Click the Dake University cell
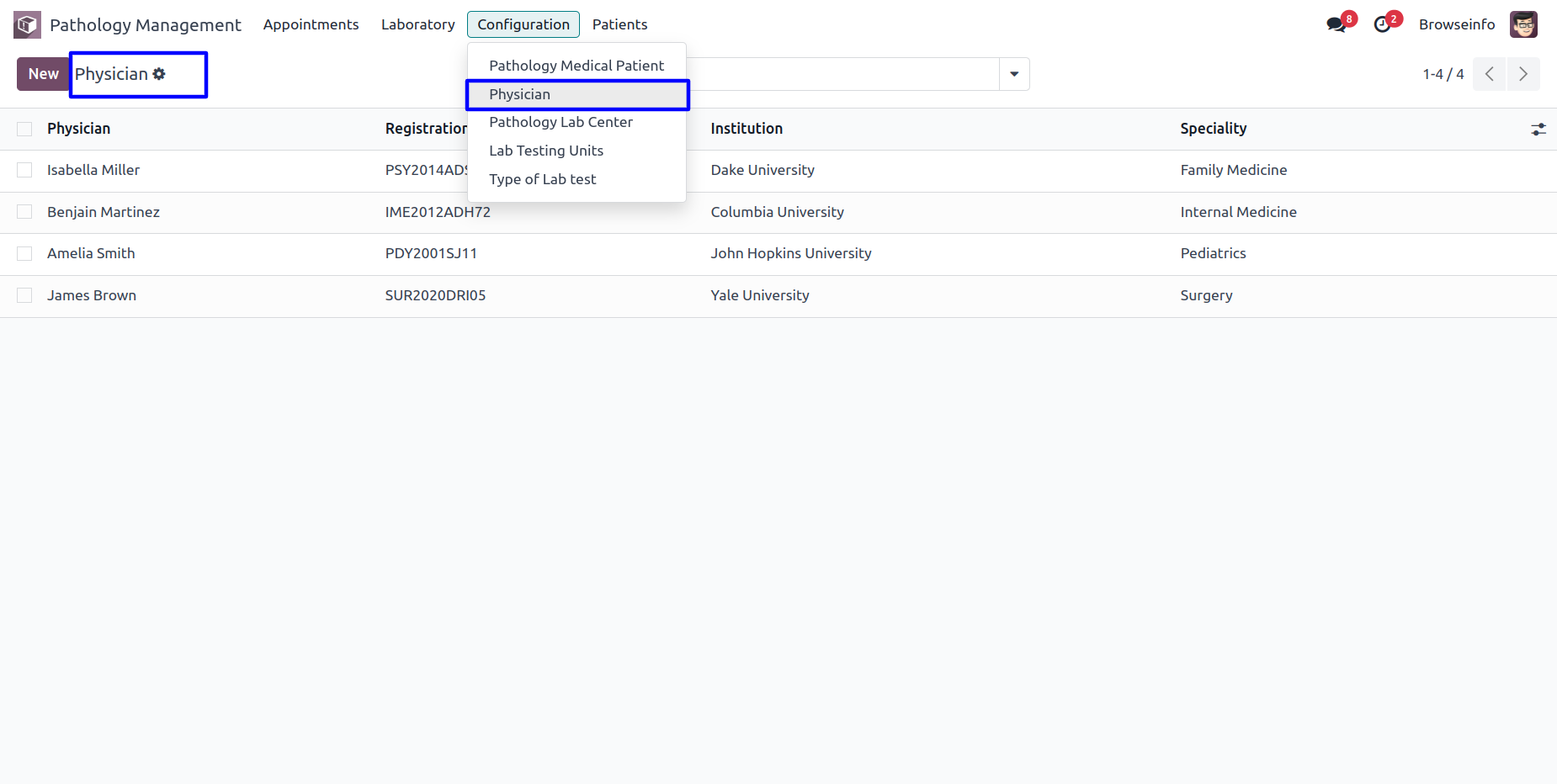 763,170
